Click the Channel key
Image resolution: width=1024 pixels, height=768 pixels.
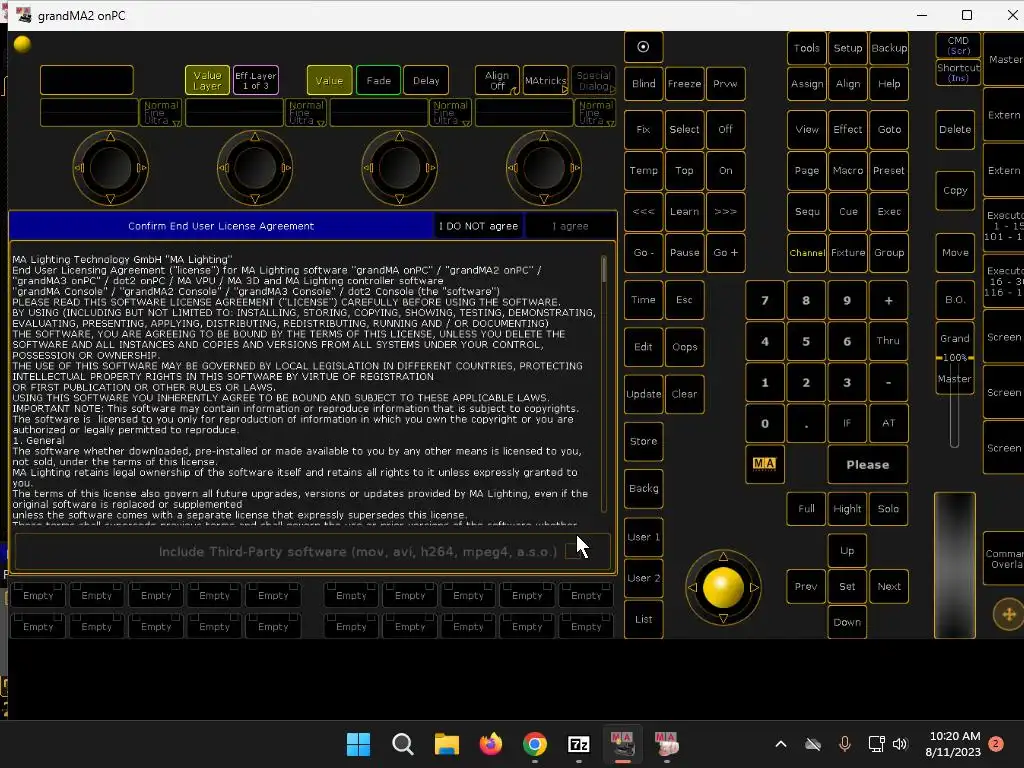(807, 253)
